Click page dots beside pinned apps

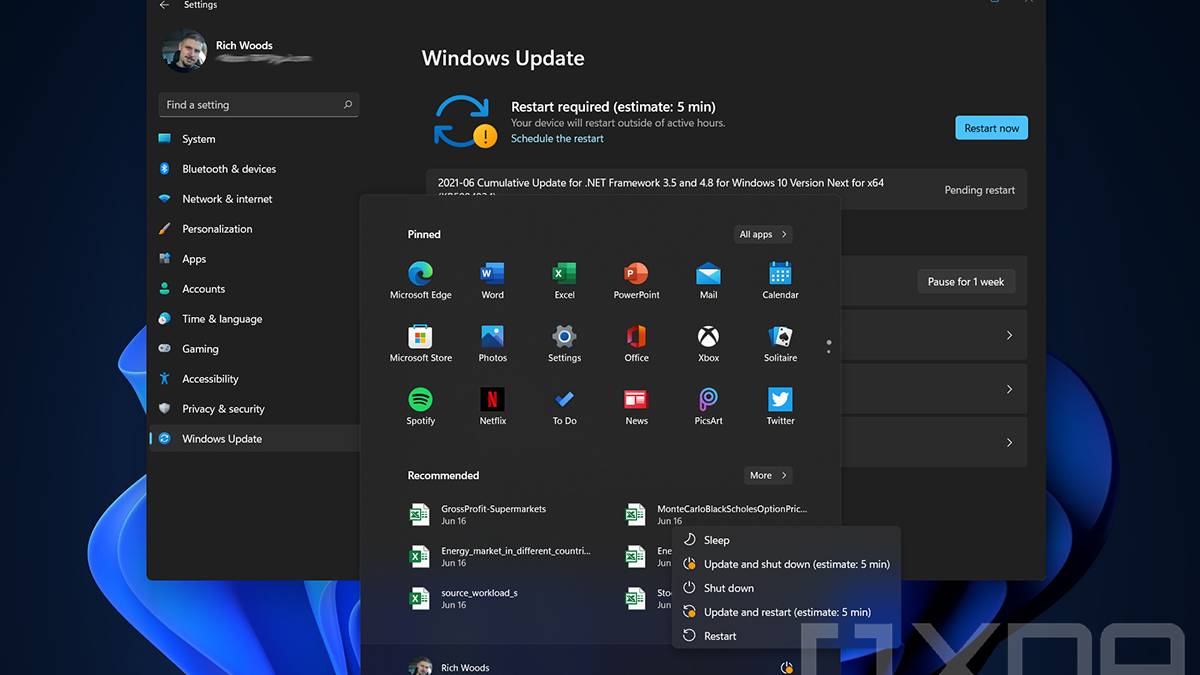(829, 347)
